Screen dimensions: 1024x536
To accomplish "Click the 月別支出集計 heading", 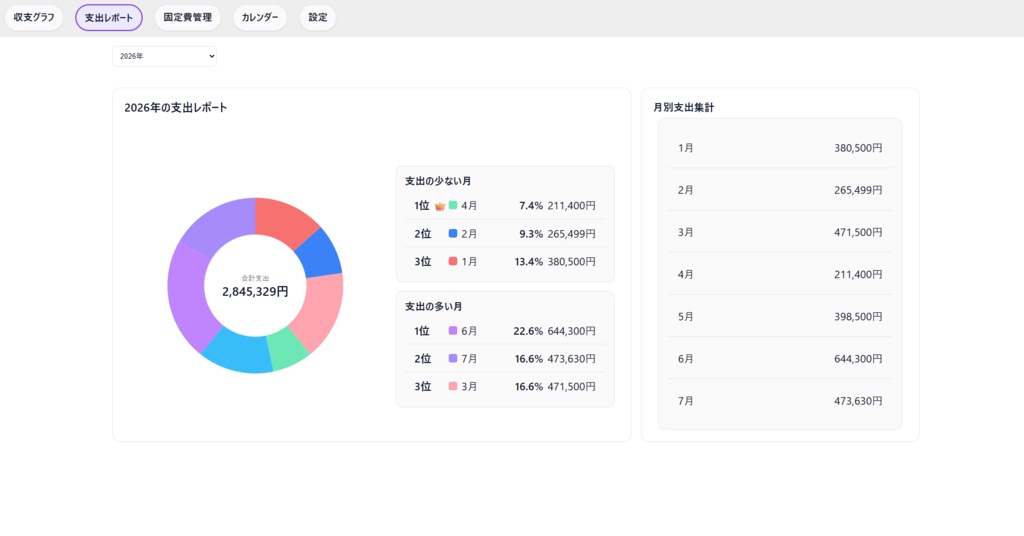I will pos(684,108).
